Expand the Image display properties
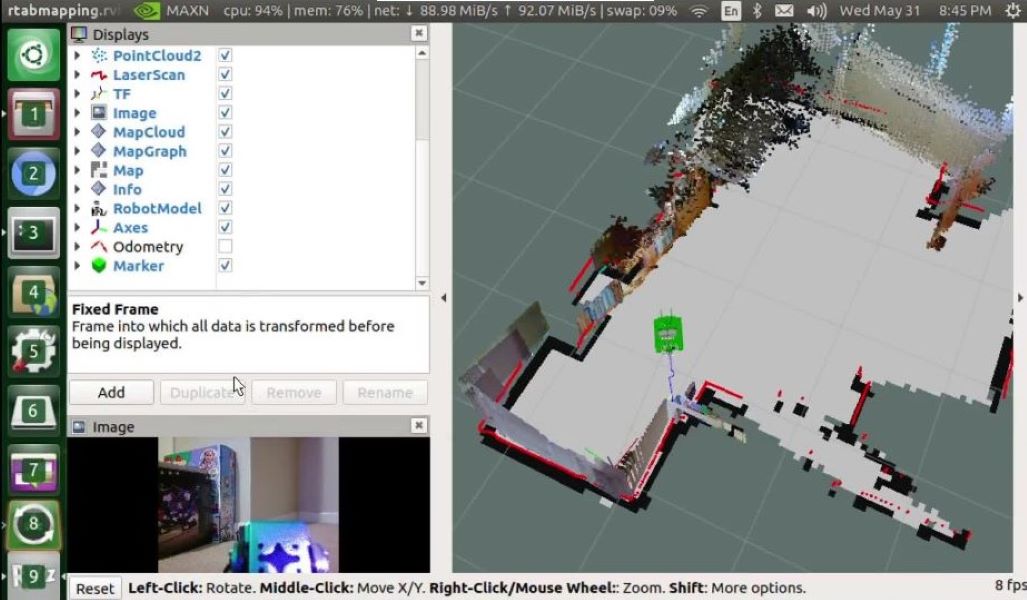 (78, 114)
